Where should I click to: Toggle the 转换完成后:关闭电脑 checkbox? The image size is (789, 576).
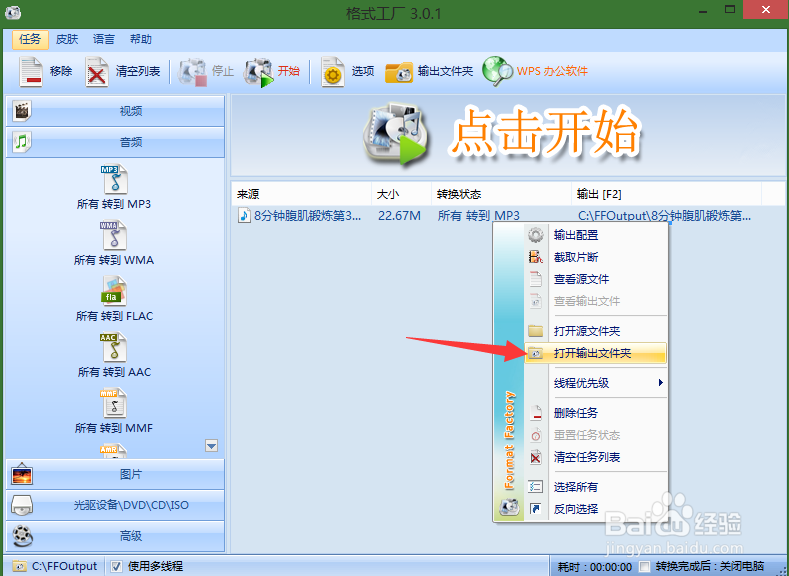point(644,566)
